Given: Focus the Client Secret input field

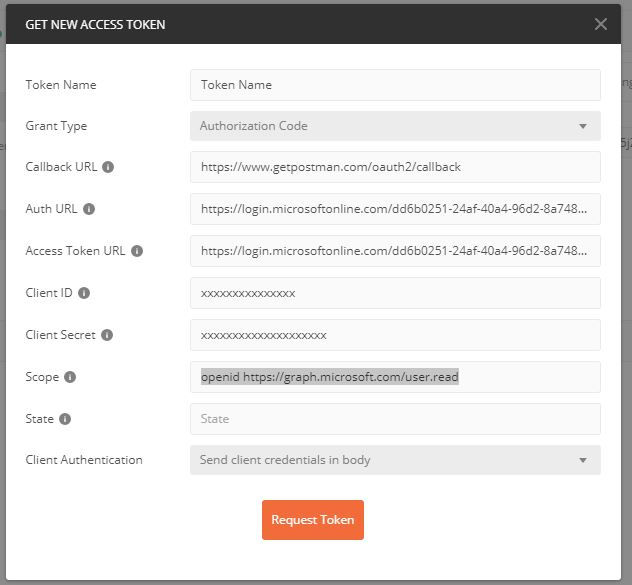Looking at the screenshot, I should 395,335.
